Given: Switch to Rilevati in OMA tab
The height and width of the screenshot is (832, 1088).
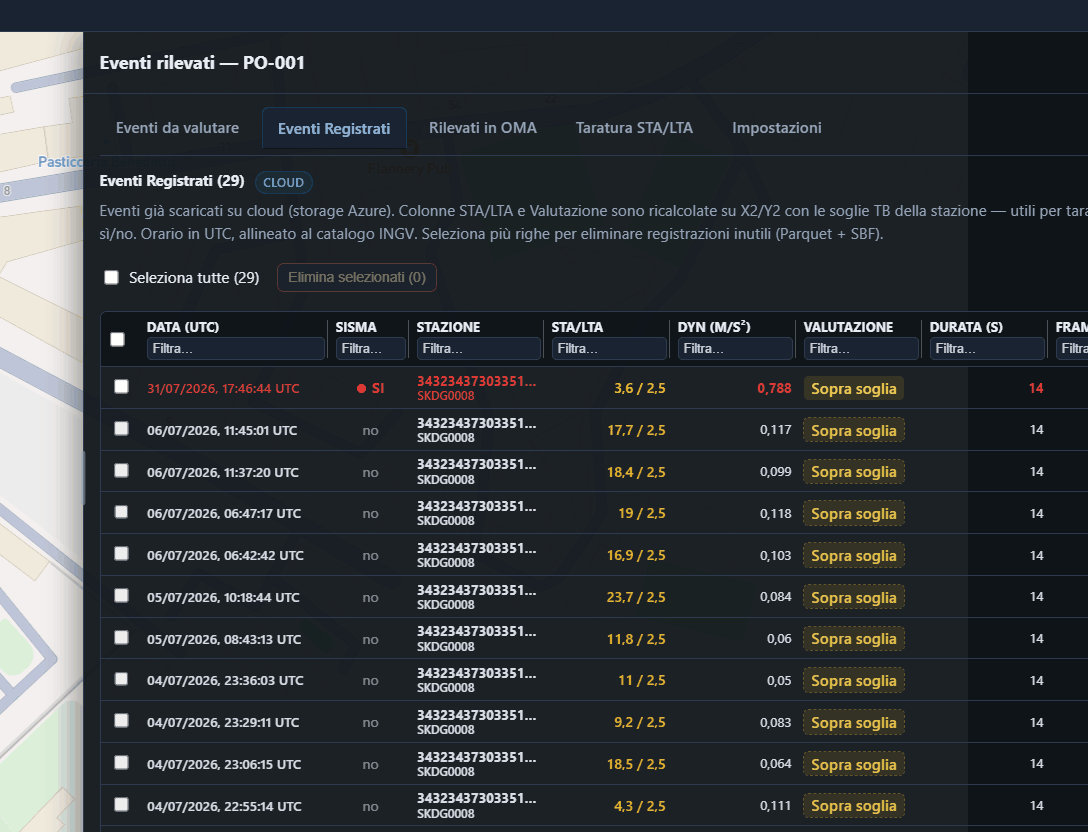Looking at the screenshot, I should pos(482,128).
